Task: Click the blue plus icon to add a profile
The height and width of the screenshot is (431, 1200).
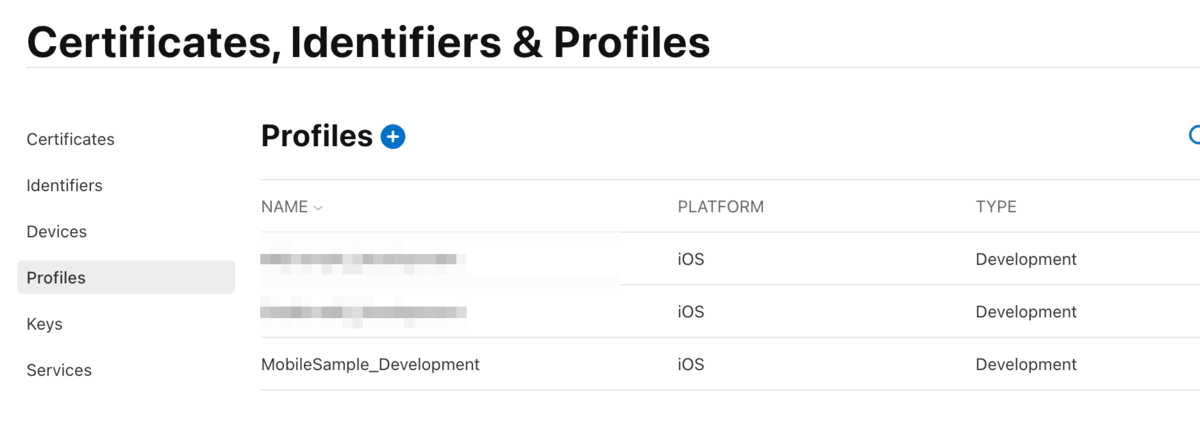Action: point(393,137)
